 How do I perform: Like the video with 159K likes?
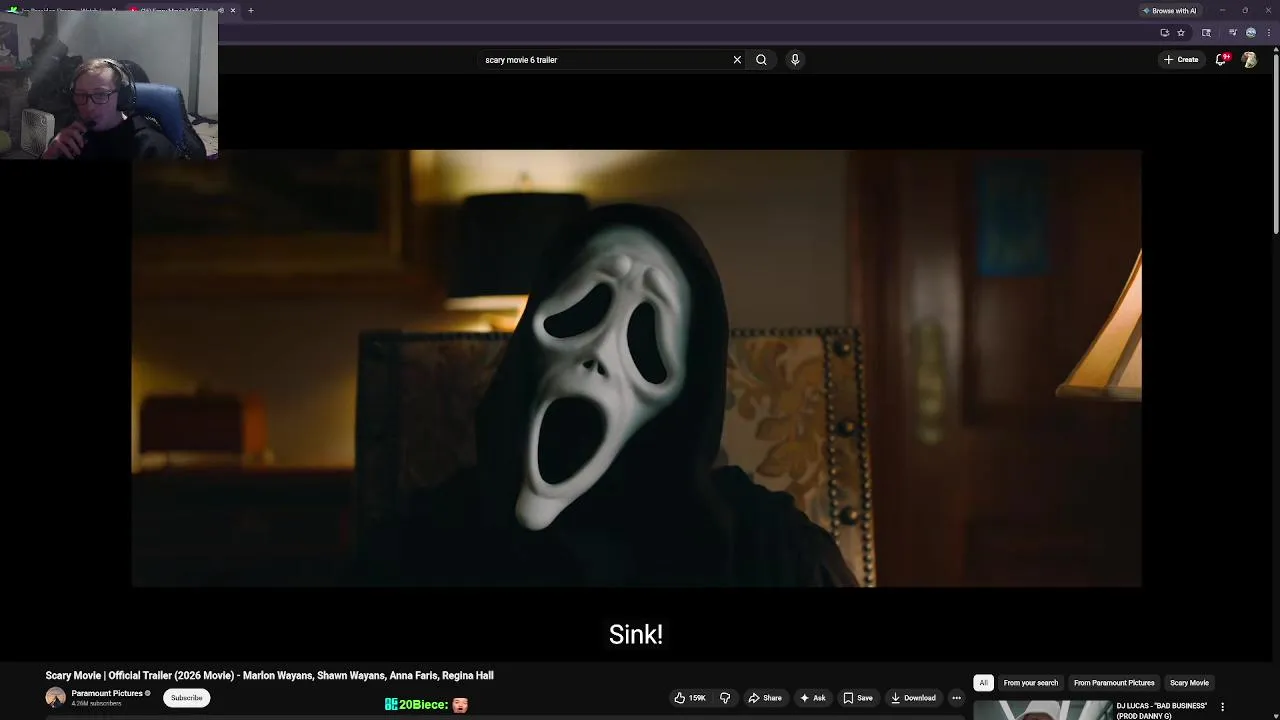pyautogui.click(x=690, y=698)
